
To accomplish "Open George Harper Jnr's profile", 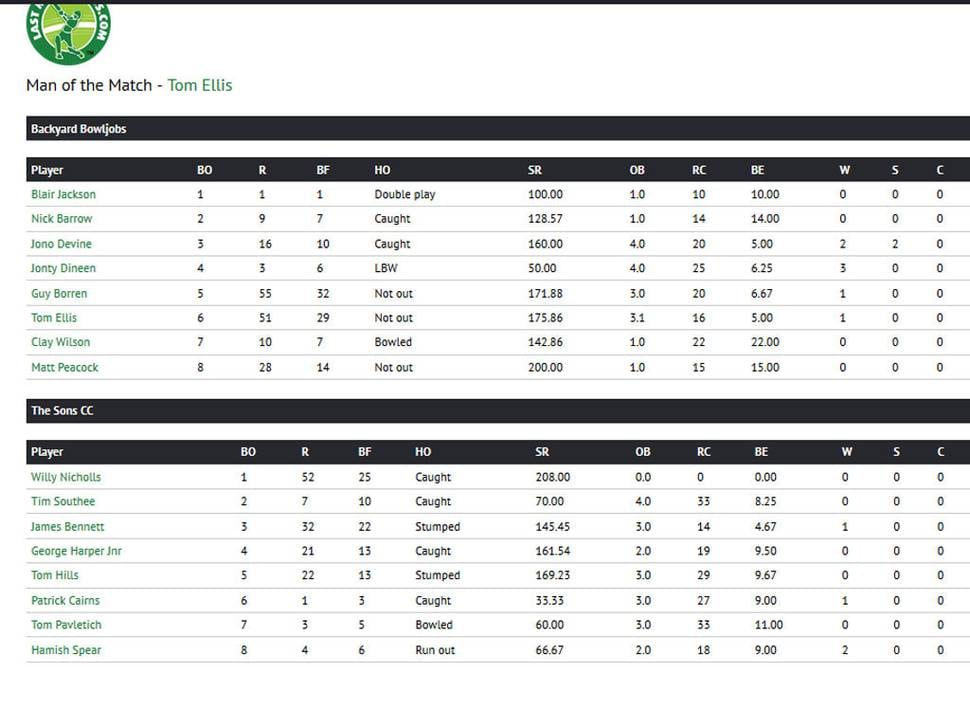I will click(76, 551).
